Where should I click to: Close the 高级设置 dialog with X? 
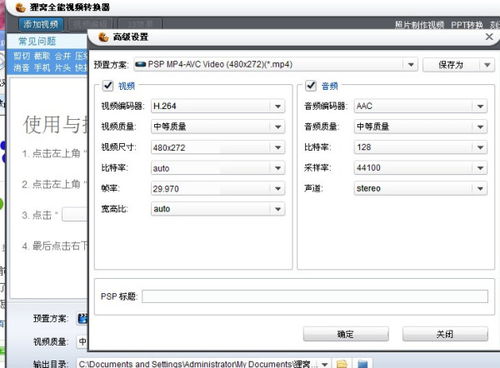[x=489, y=37]
